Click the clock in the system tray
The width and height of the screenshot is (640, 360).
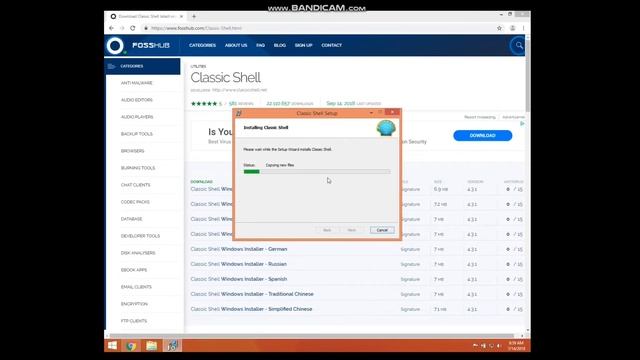point(516,346)
